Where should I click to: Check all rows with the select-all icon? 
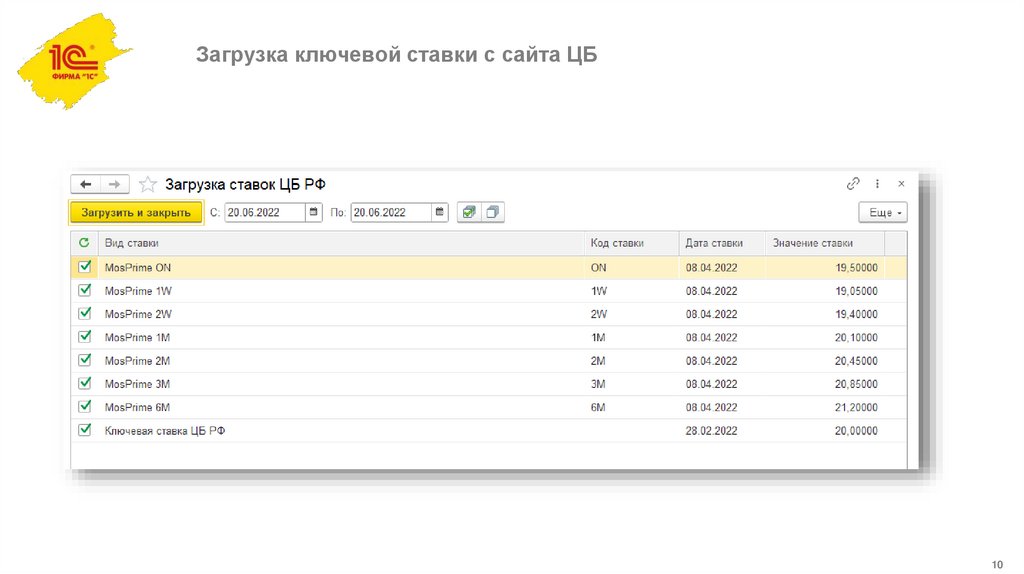(468, 212)
